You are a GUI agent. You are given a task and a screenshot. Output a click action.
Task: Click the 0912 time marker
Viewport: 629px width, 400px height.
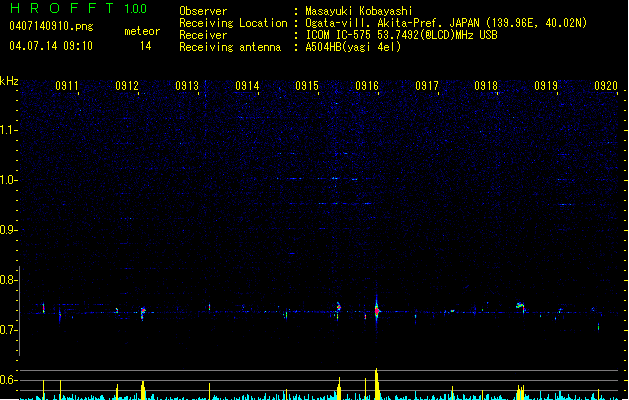tap(127, 86)
